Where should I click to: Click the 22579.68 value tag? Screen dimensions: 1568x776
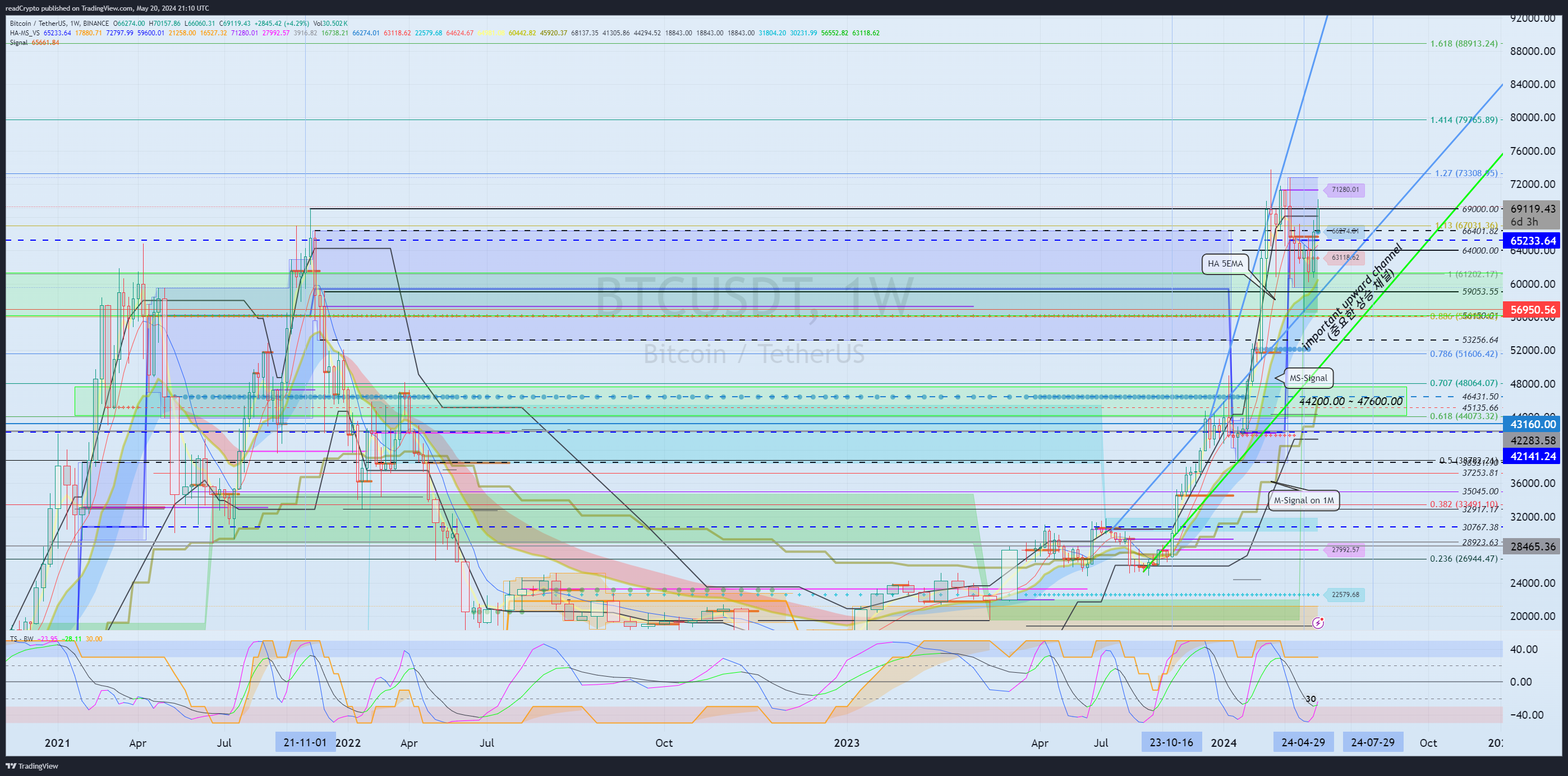1345,595
